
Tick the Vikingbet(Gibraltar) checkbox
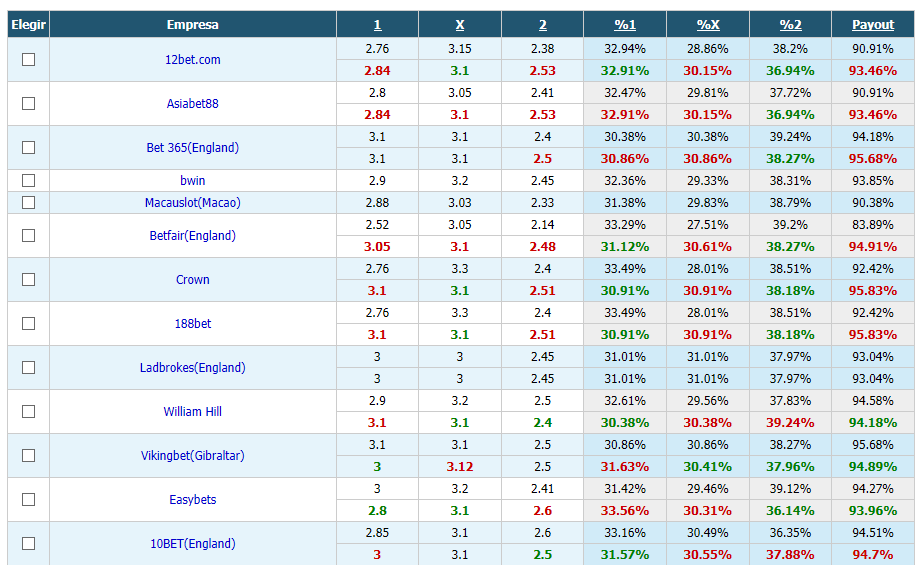click(28, 456)
